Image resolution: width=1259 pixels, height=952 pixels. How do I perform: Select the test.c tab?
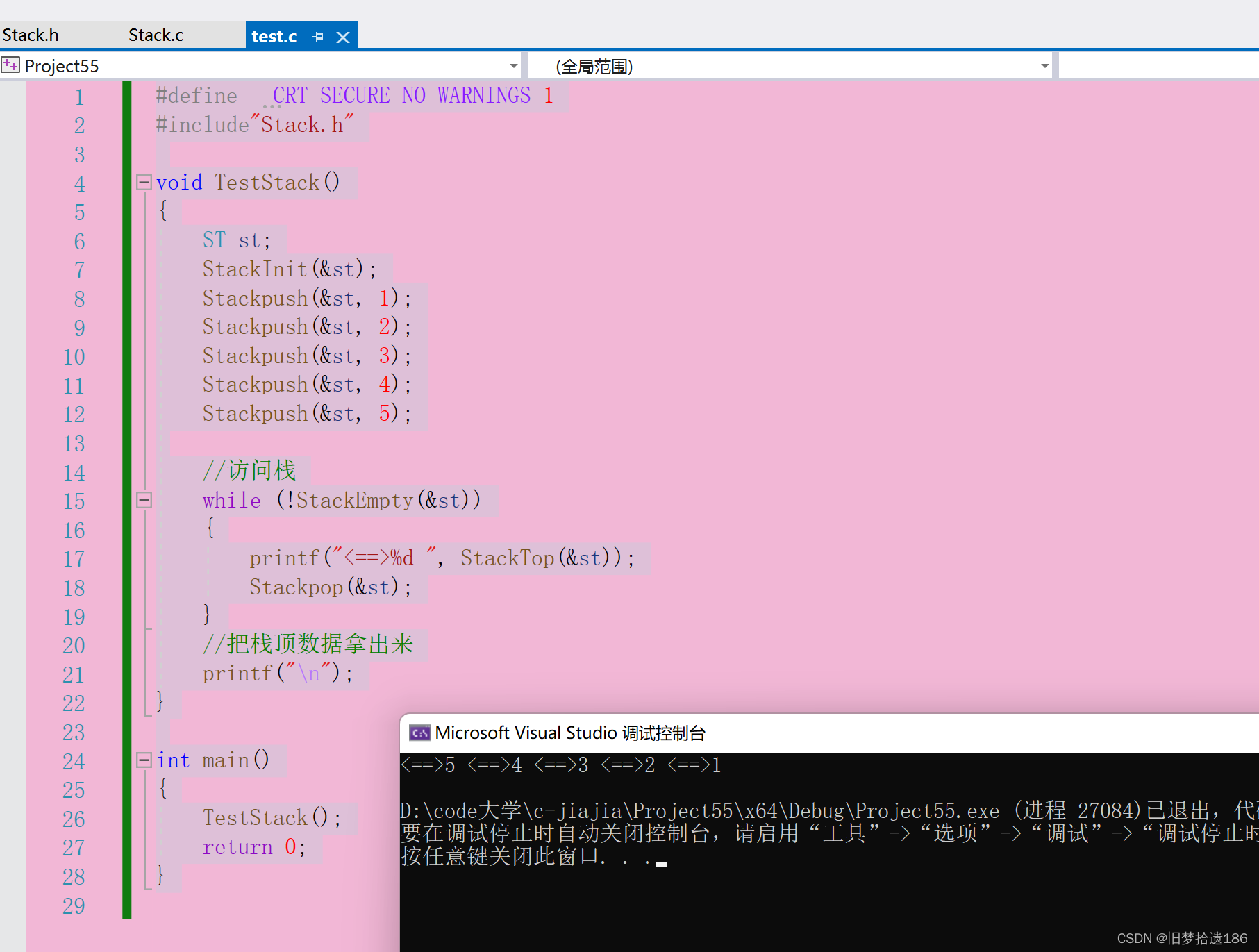pyautogui.click(x=274, y=36)
